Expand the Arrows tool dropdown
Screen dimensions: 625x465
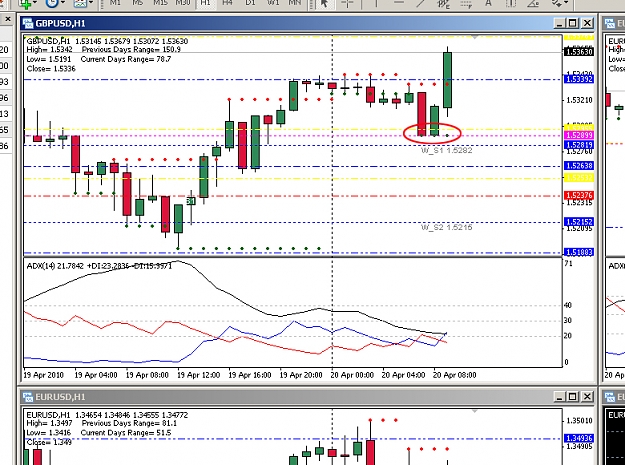566,3
